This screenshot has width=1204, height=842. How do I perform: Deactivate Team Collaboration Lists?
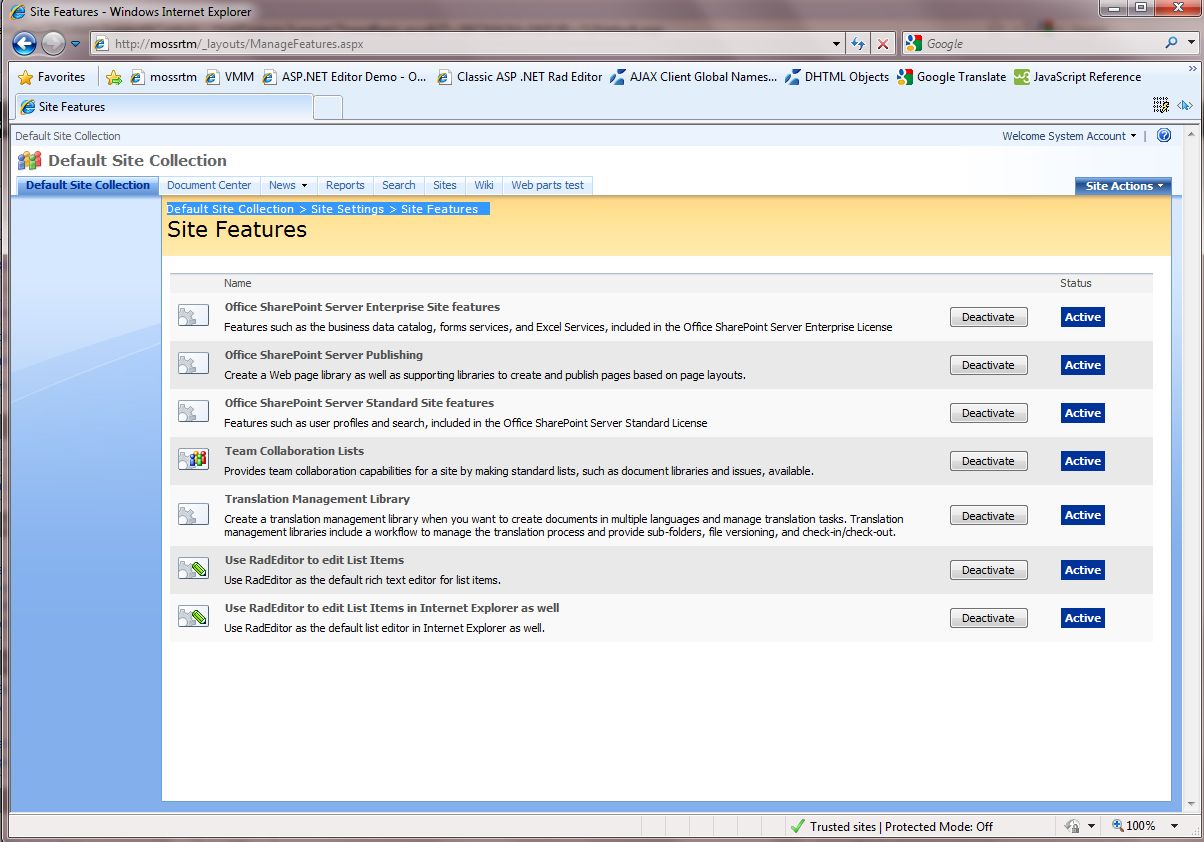(x=988, y=461)
